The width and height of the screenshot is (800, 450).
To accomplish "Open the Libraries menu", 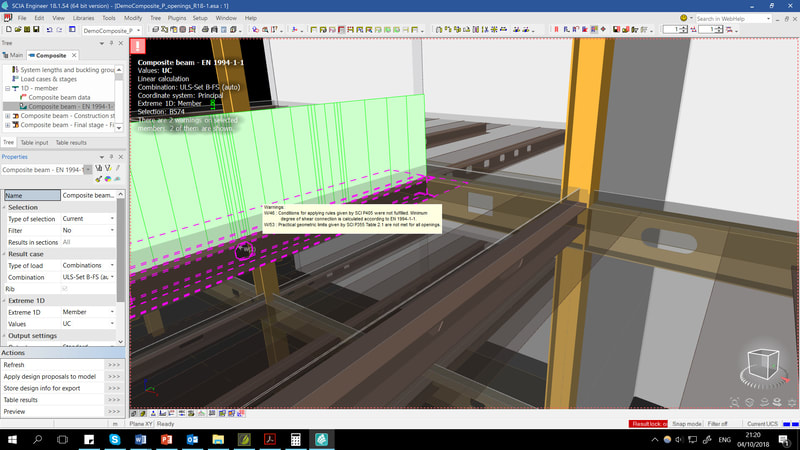I will point(83,18).
